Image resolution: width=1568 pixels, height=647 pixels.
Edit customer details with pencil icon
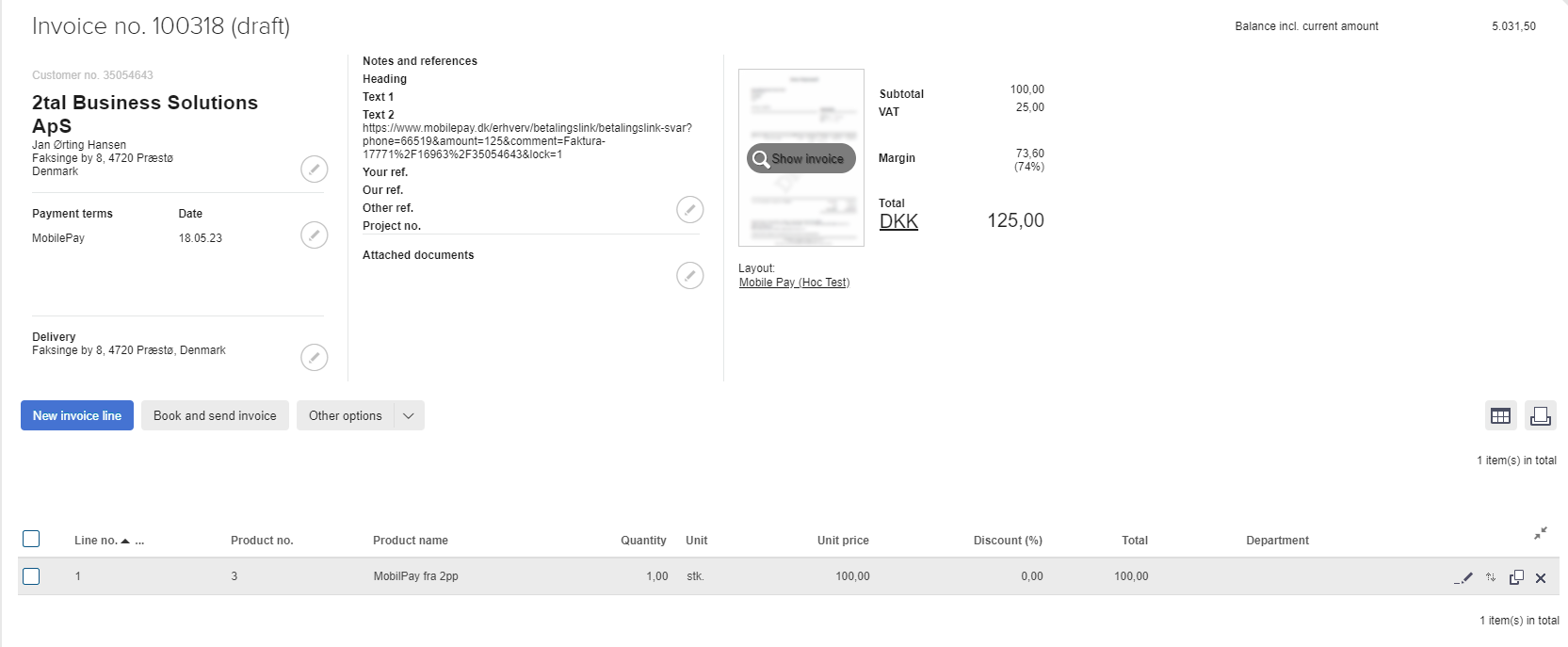[314, 170]
